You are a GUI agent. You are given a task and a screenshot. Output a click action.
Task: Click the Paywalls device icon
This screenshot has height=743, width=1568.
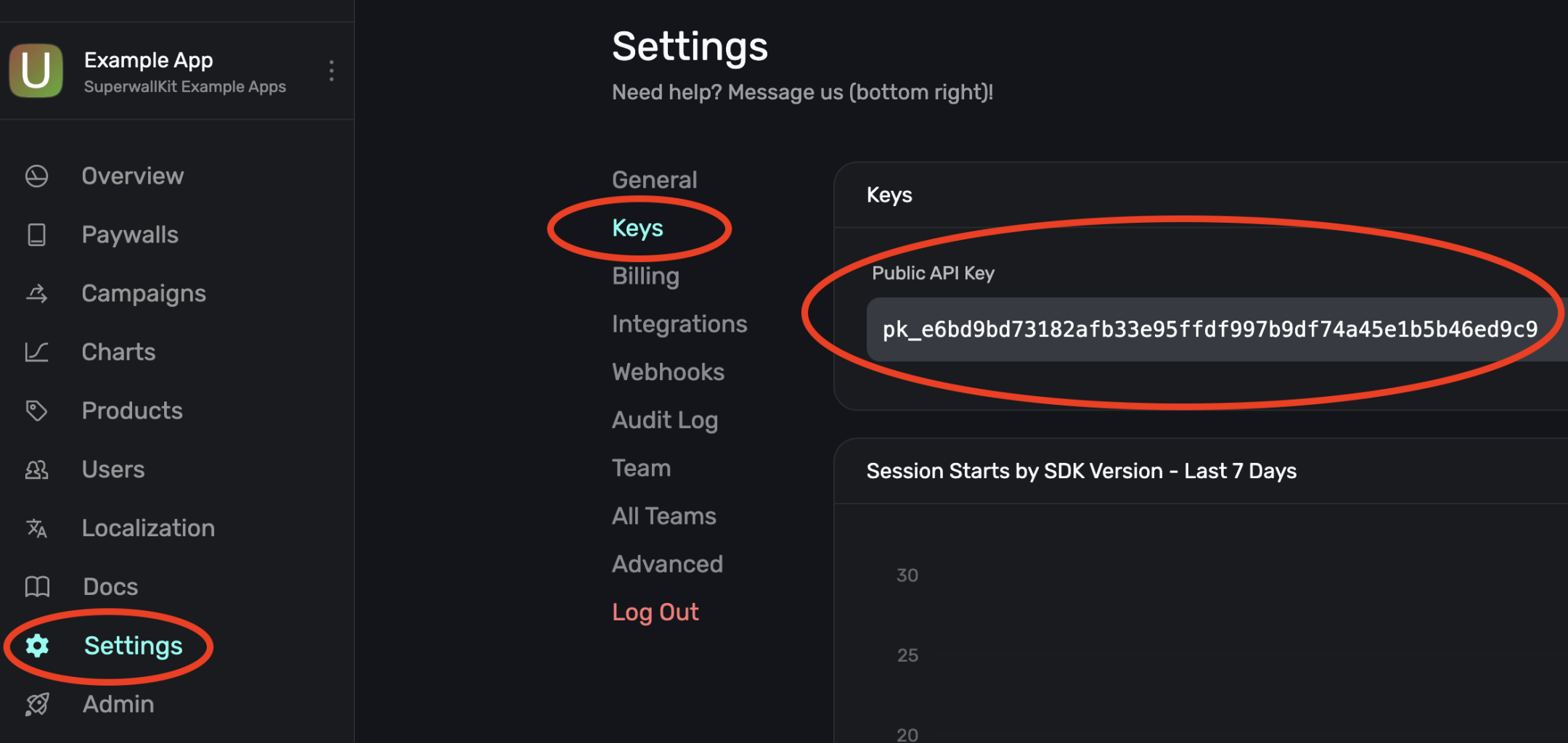36,234
